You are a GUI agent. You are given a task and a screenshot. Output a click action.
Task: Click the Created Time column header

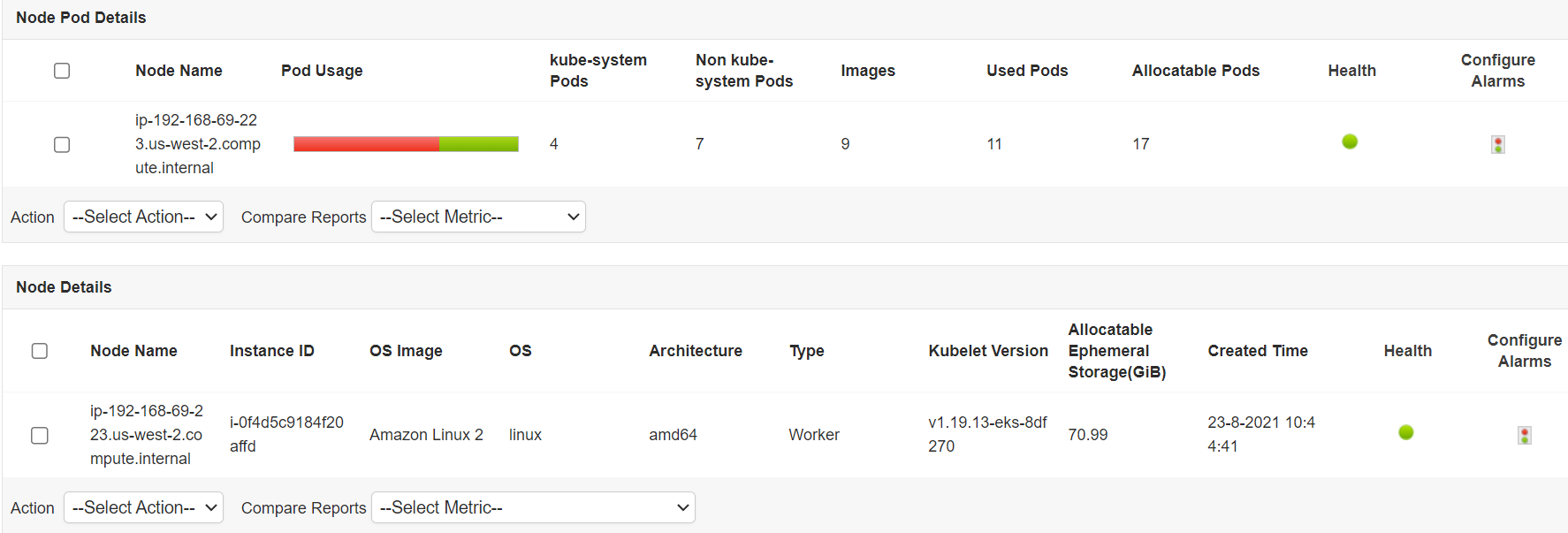coord(1257,351)
